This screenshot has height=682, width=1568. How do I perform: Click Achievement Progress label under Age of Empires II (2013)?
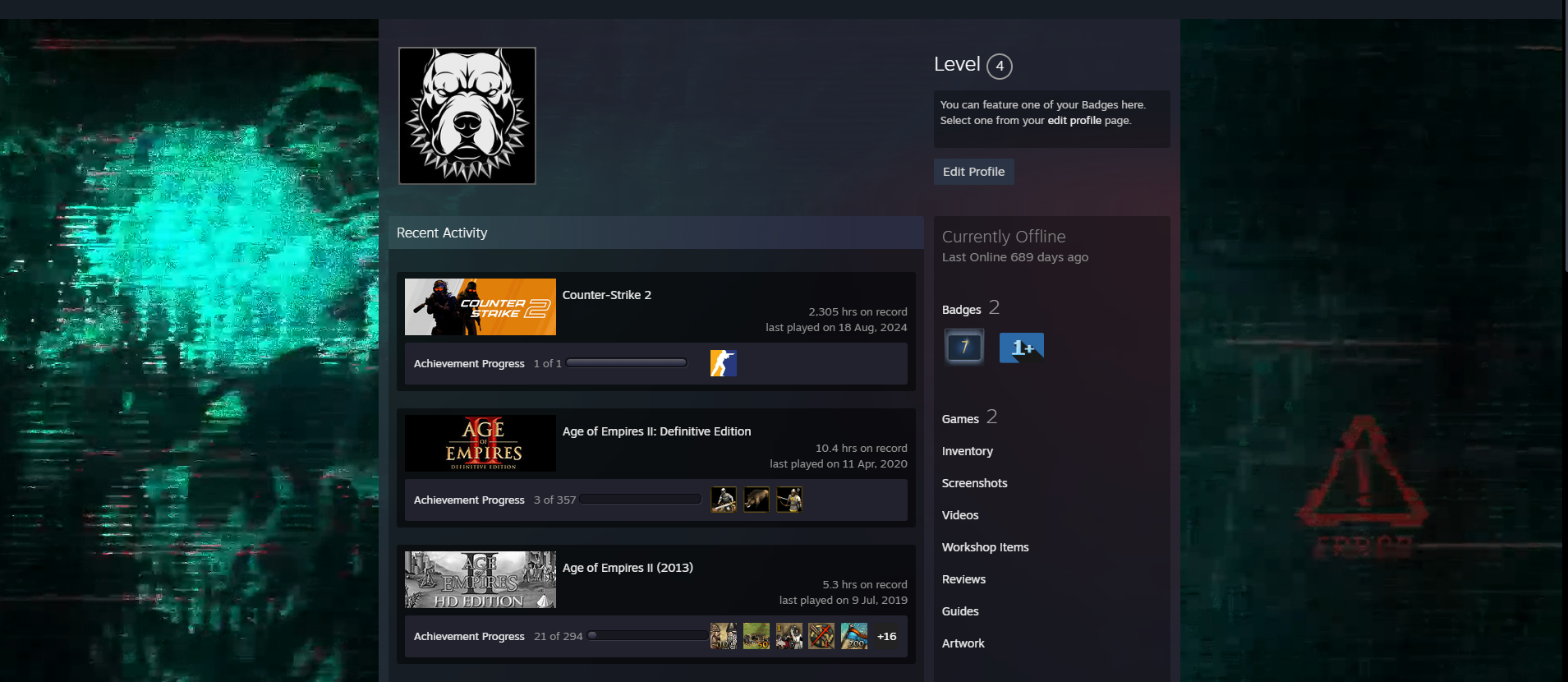[469, 636]
